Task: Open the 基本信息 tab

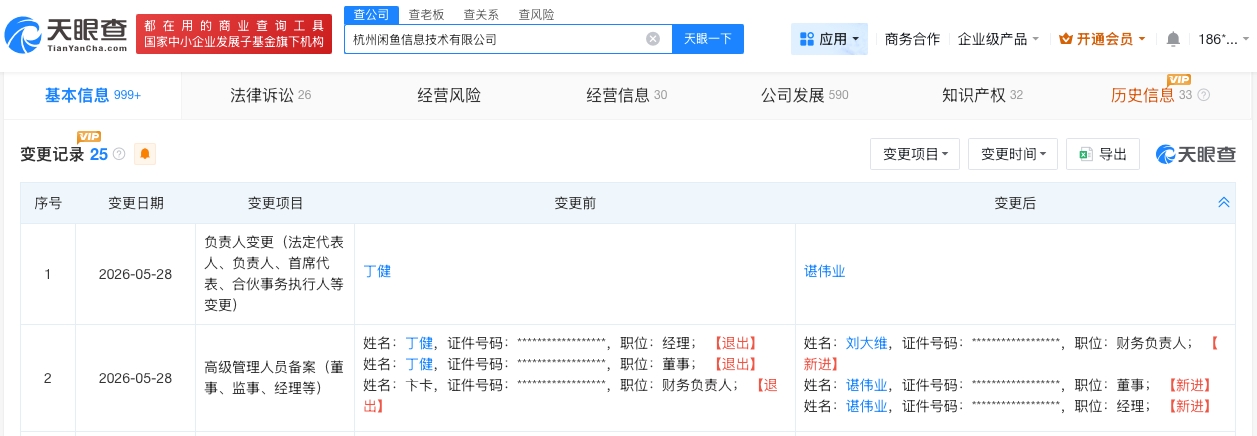Action: (x=92, y=95)
